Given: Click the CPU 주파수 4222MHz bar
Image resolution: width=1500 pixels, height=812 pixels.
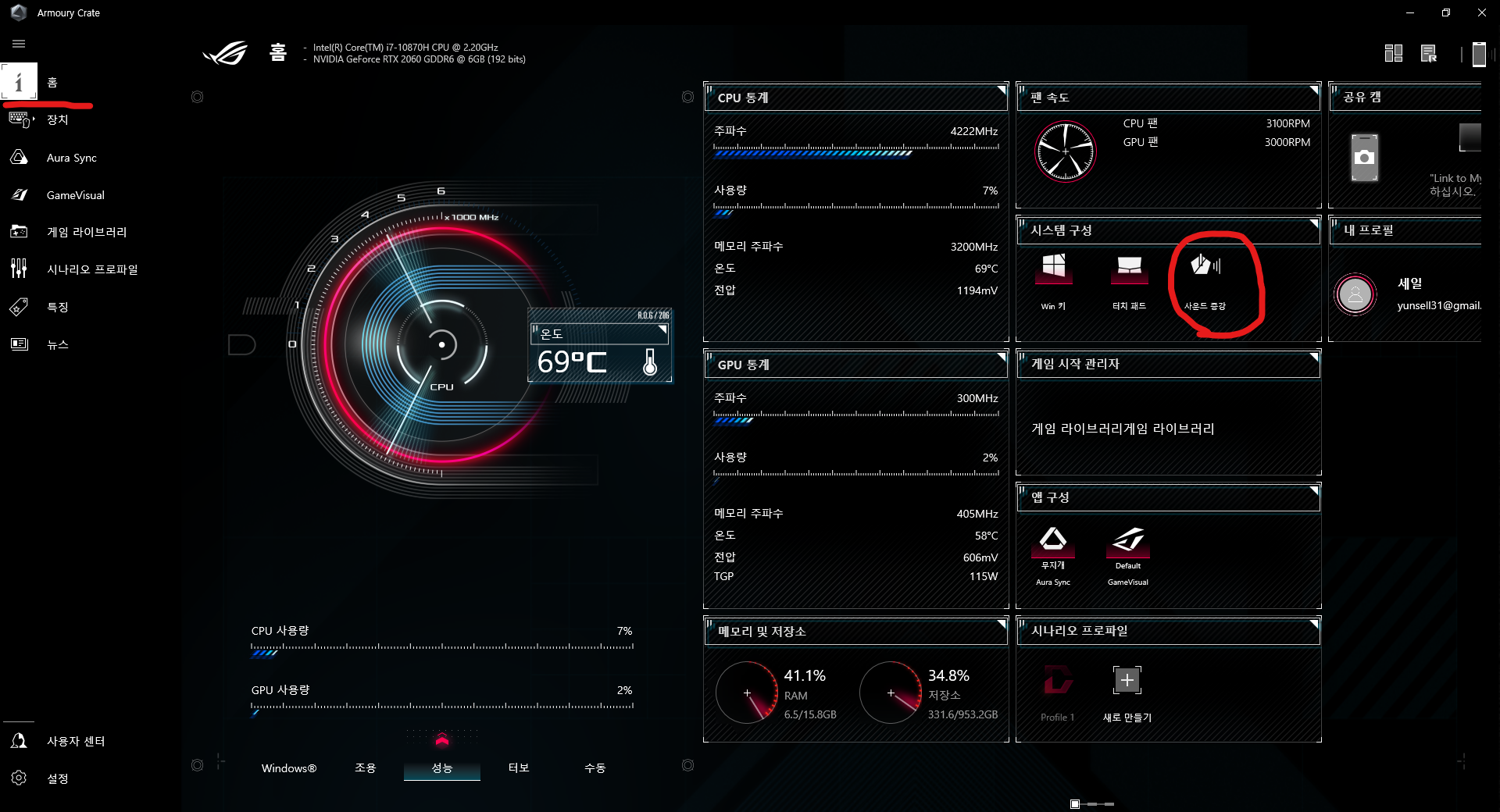Looking at the screenshot, I should [x=856, y=150].
